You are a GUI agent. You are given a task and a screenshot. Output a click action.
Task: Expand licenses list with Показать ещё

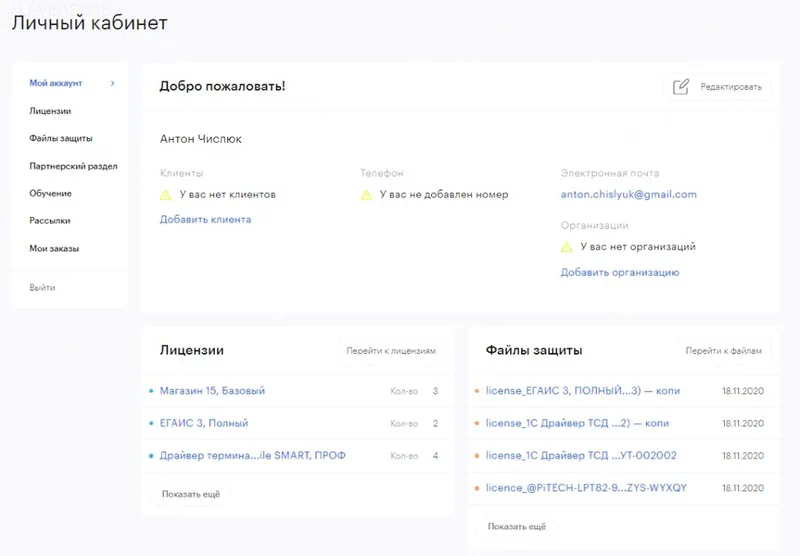190,494
